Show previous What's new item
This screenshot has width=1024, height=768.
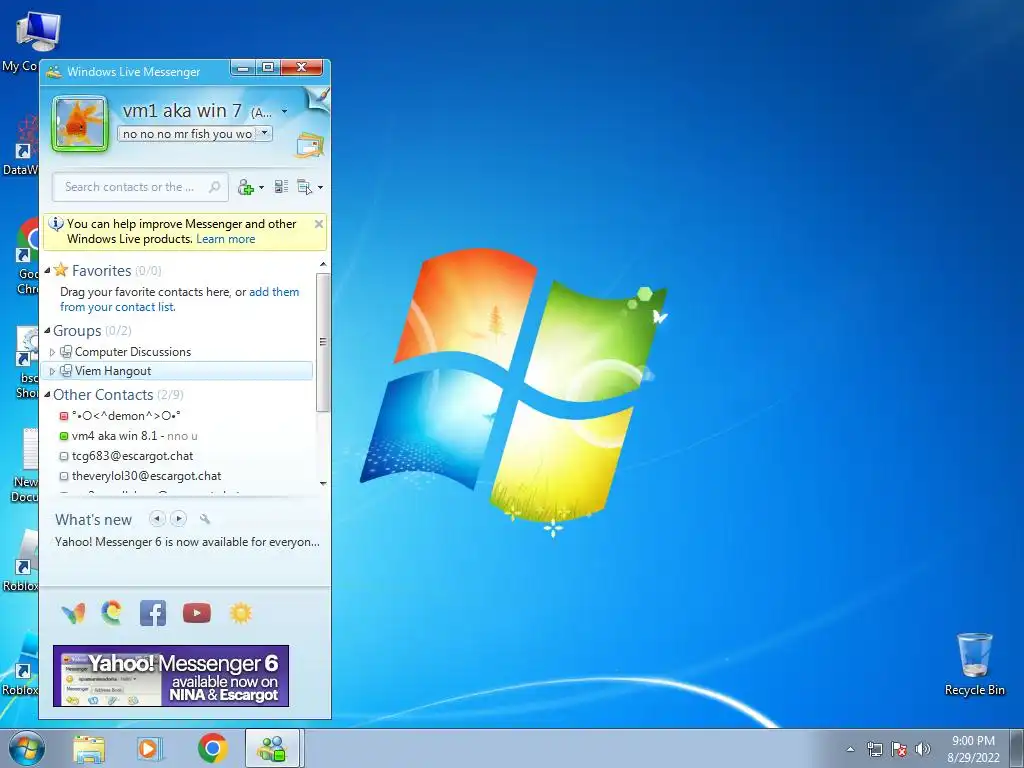(x=157, y=519)
